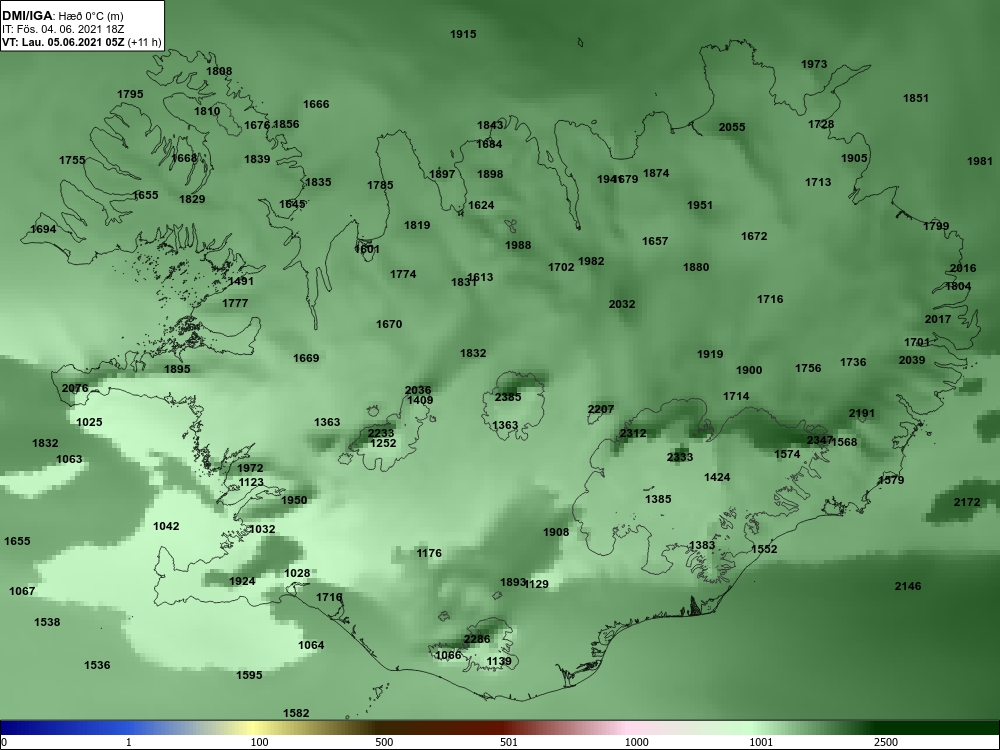Pick the 1924 label
This screenshot has height=750, width=1000.
pyautogui.click(x=242, y=582)
